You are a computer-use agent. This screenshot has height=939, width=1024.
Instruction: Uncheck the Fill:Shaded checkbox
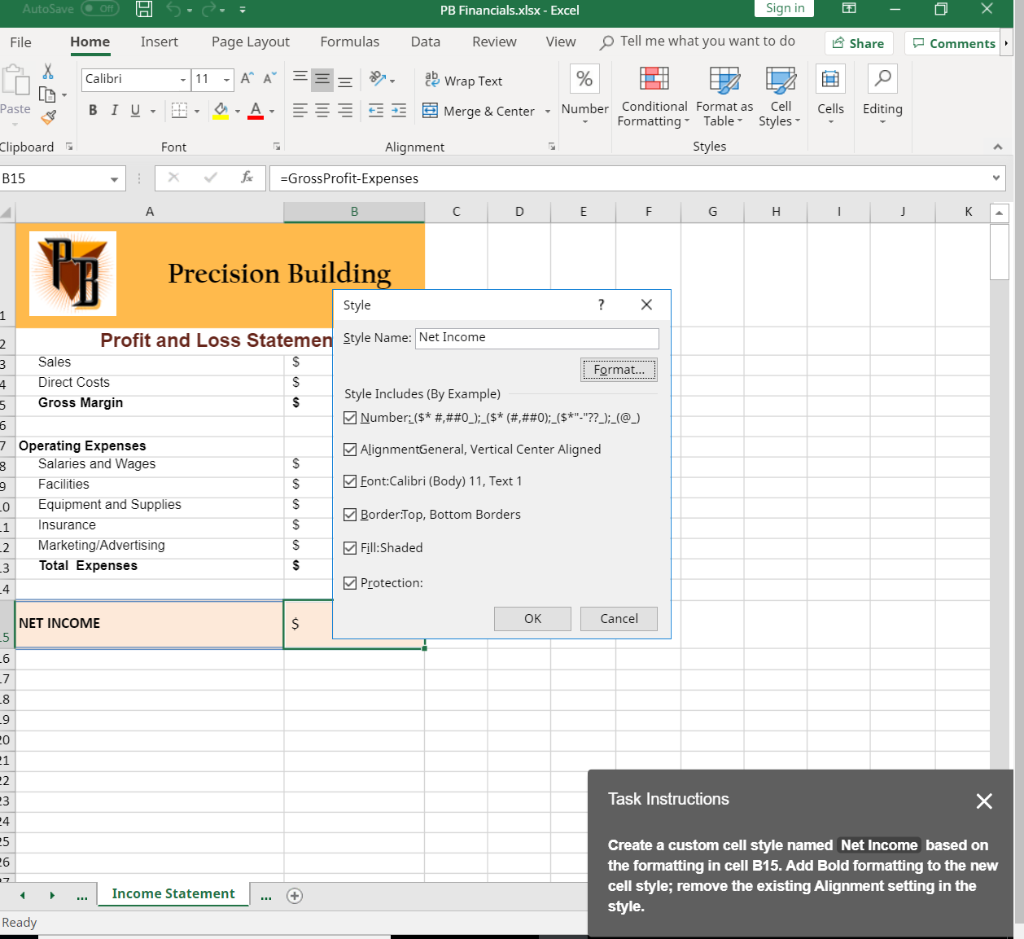pyautogui.click(x=349, y=548)
